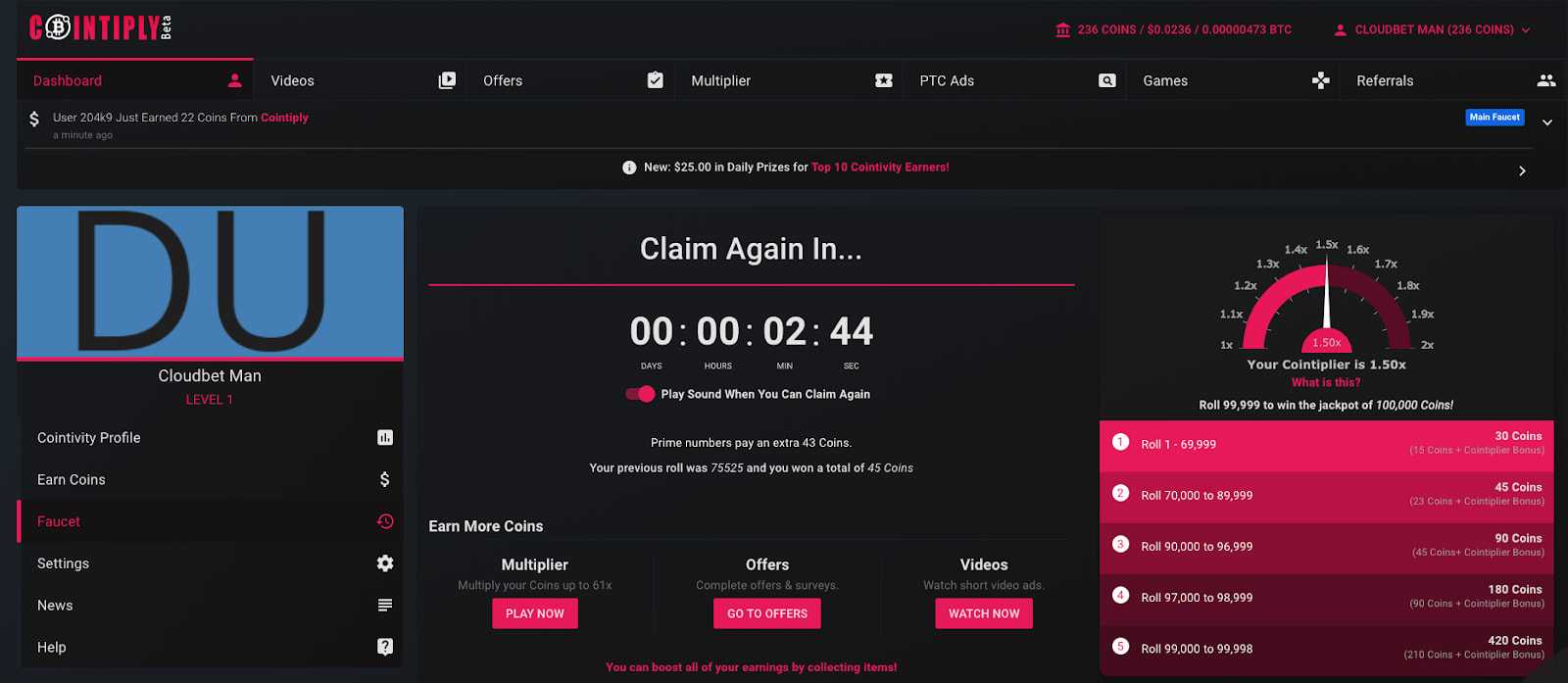This screenshot has width=1568, height=683.
Task: Click the info icon in announcement bar
Action: click(x=629, y=168)
